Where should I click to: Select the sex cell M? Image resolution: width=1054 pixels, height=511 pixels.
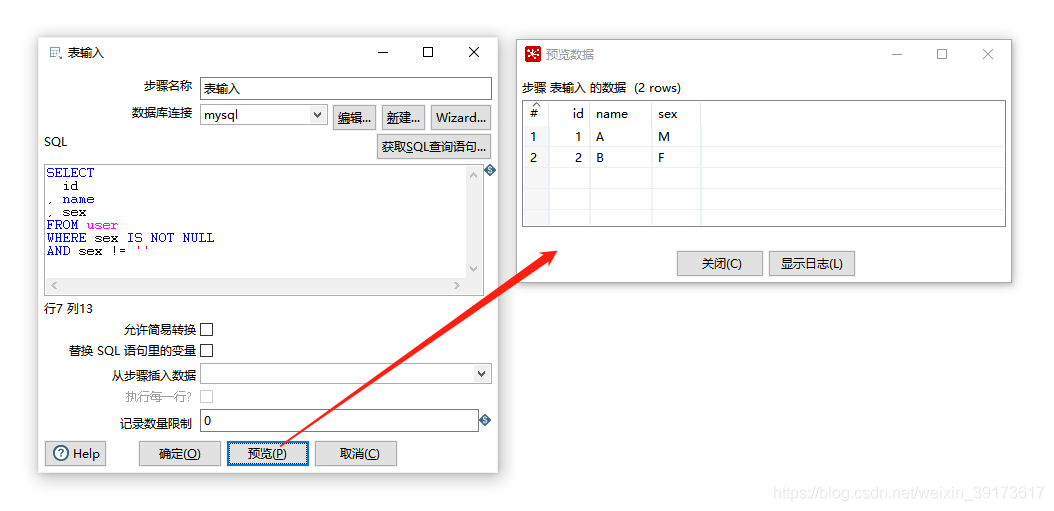point(676,136)
